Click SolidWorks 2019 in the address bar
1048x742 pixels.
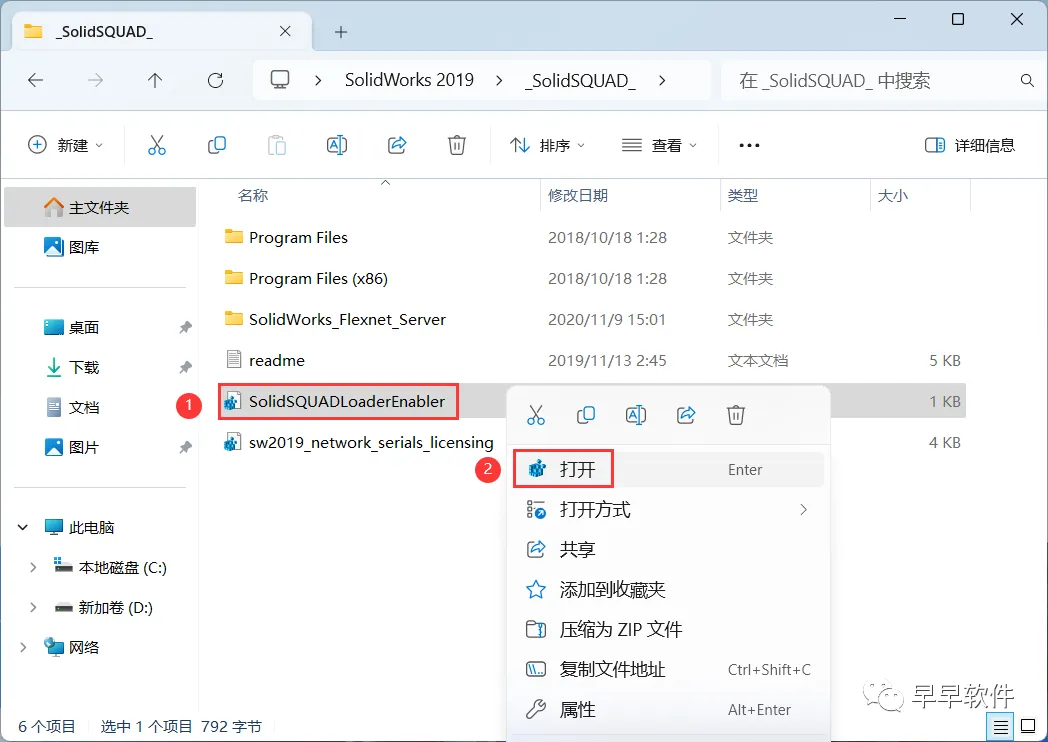[x=409, y=80]
